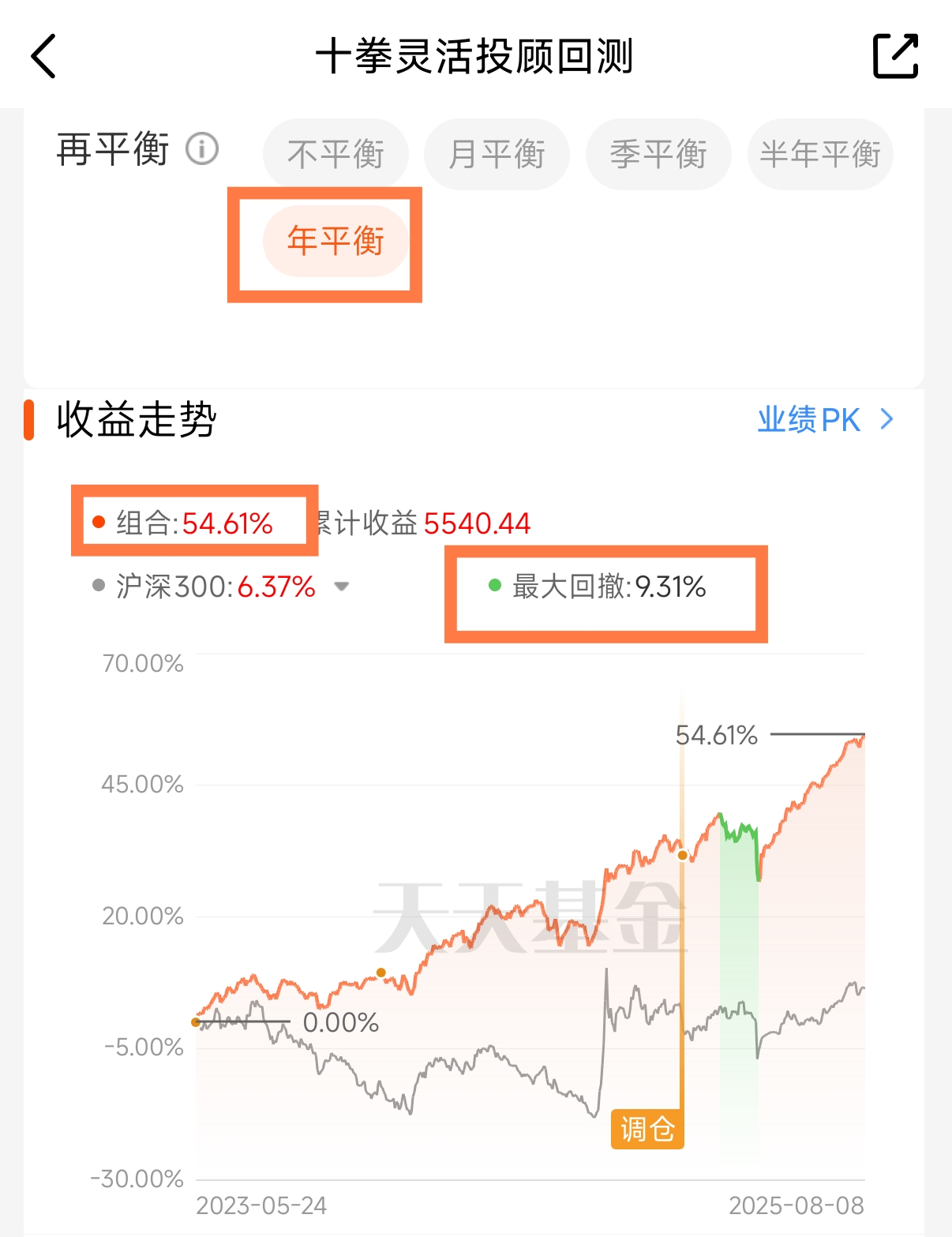Image resolution: width=952 pixels, height=1237 pixels.
Task: Expand the 沪深300 benchmark dropdown arrow
Action: pos(342,587)
